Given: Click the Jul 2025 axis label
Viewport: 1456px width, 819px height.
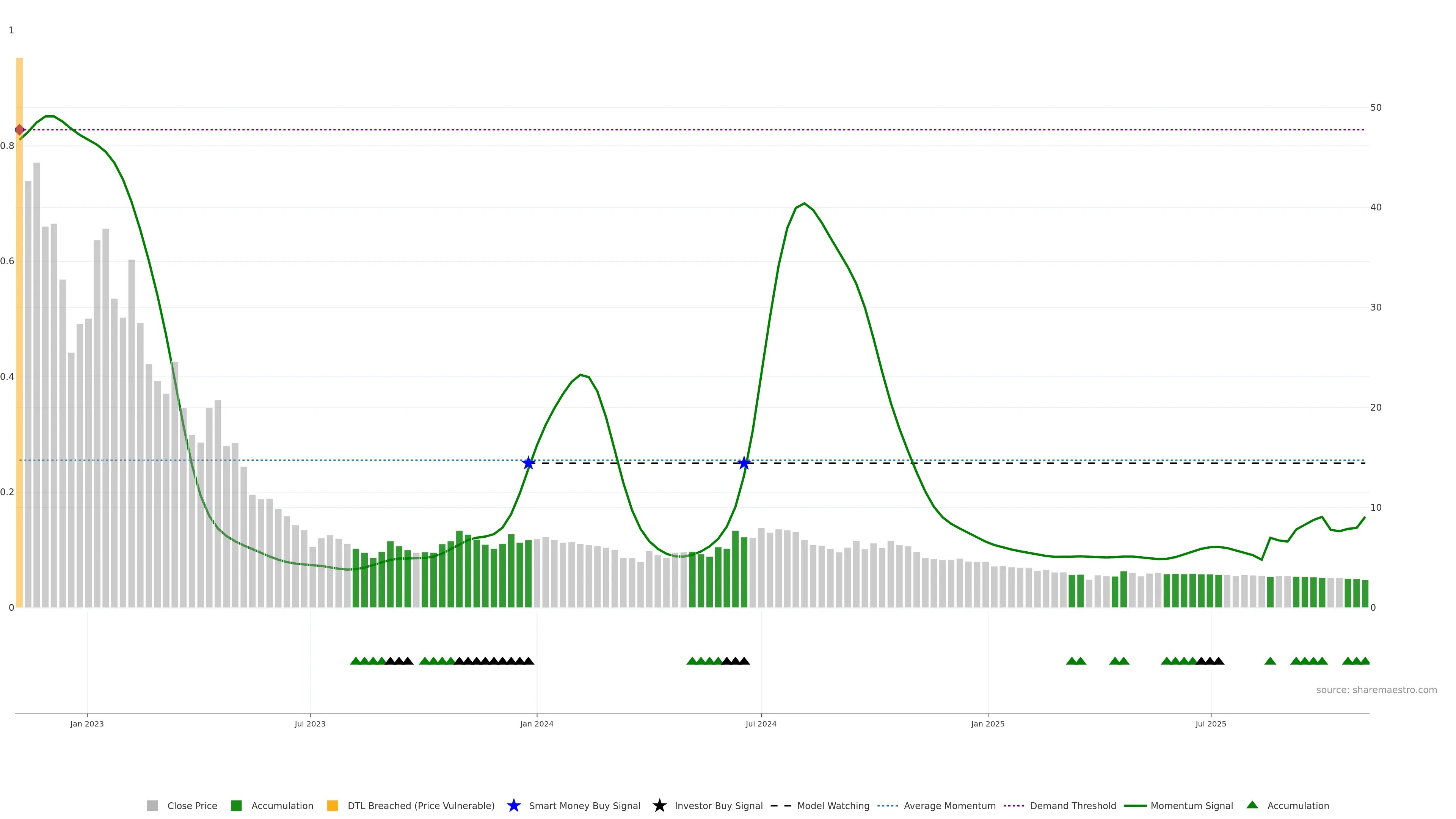Looking at the screenshot, I should [1210, 723].
